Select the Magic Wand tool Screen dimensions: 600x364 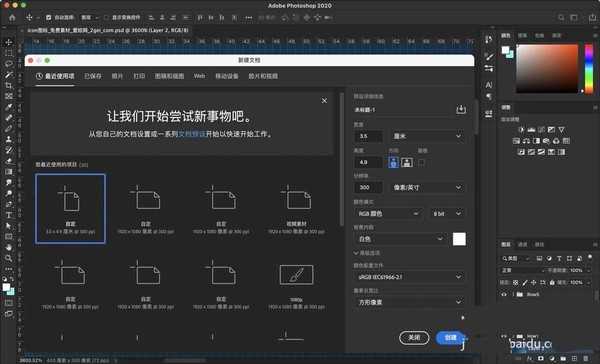click(8, 74)
